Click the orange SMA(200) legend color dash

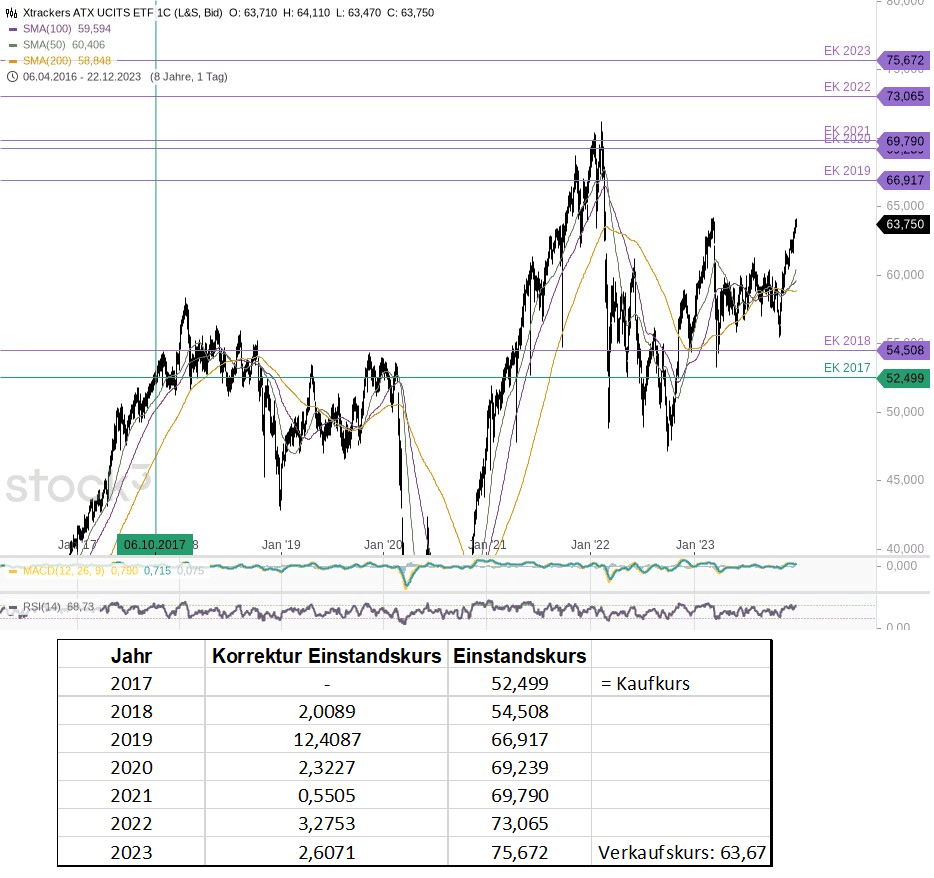pyautogui.click(x=13, y=61)
